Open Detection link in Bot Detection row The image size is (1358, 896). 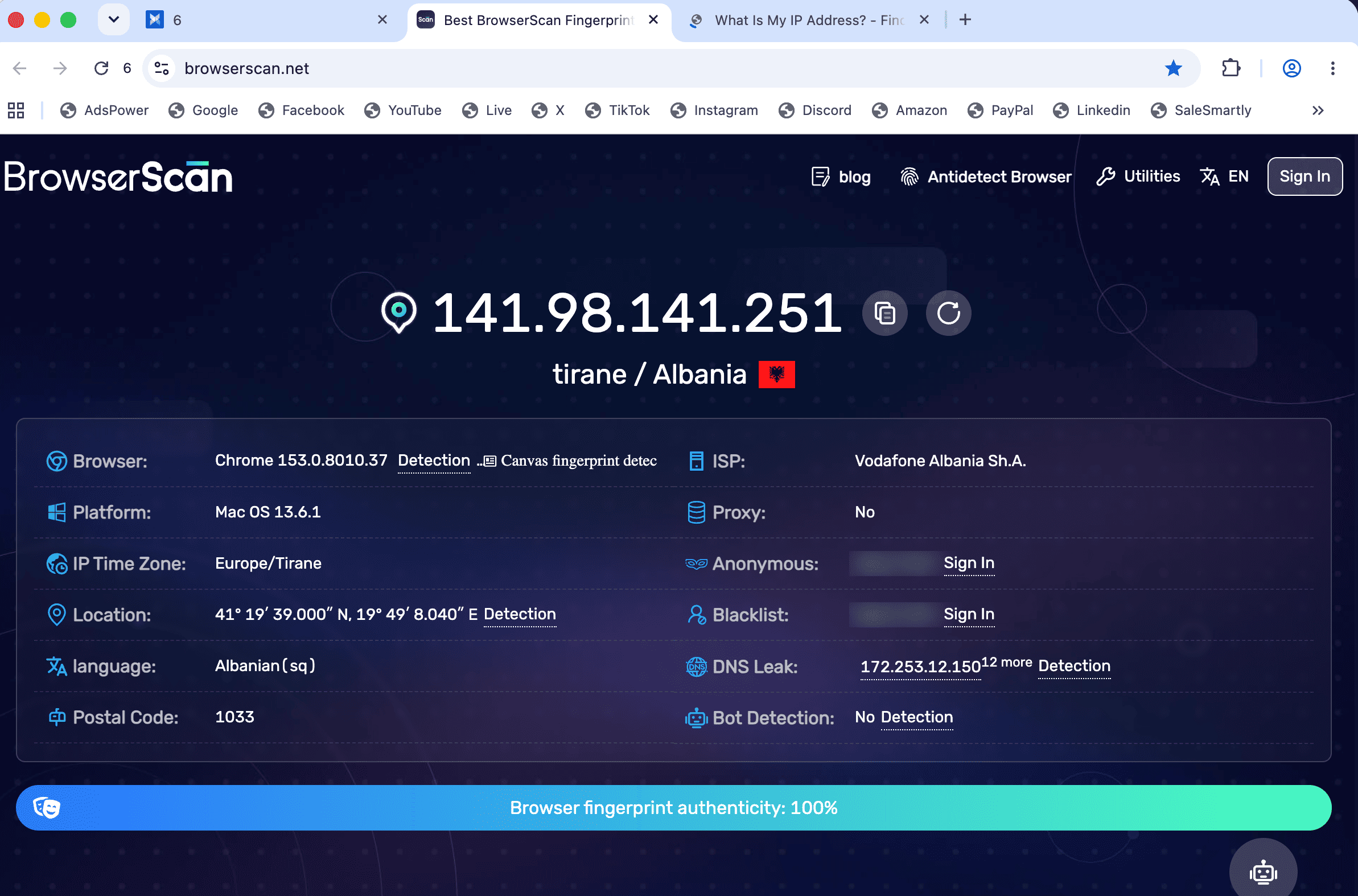click(916, 717)
